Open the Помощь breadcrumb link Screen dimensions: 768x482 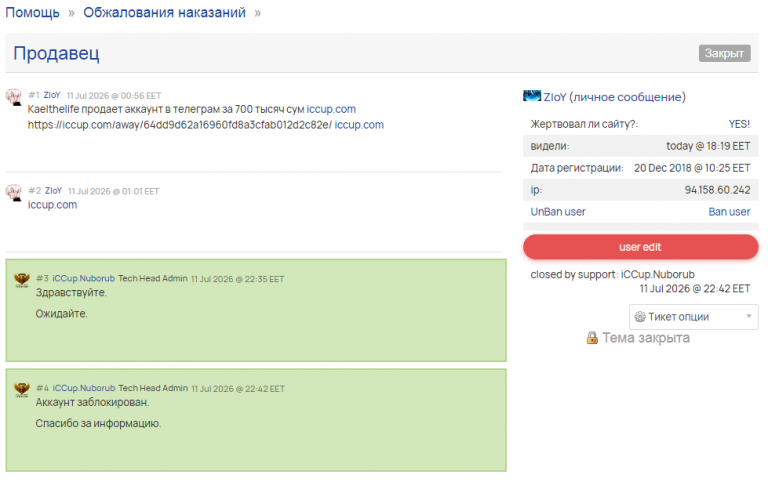point(32,12)
